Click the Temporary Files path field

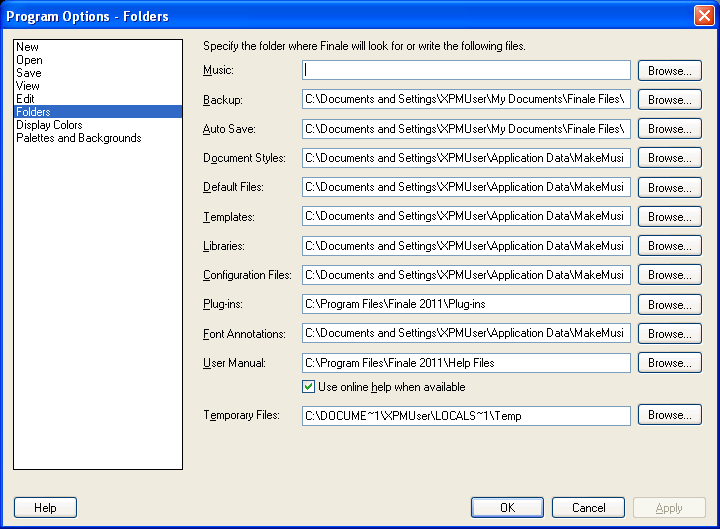tap(466, 415)
